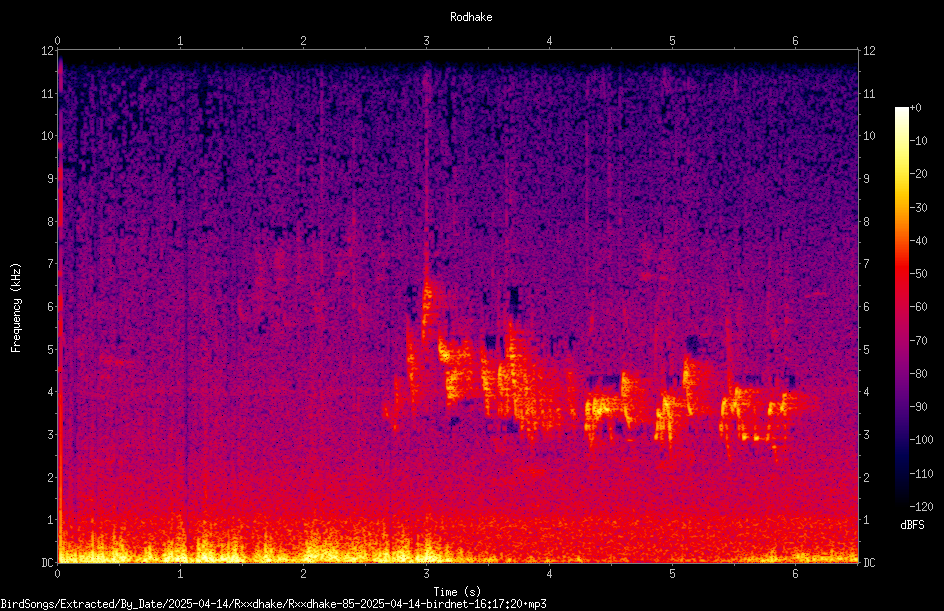
Task: Click the Time (s) axis title
Action: point(457,592)
